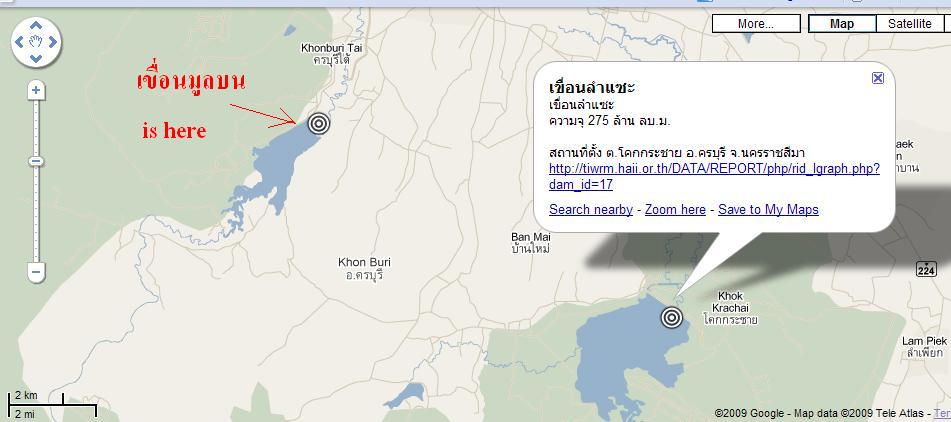Close the info balloon popup
This screenshot has width=951, height=422.
click(x=878, y=78)
